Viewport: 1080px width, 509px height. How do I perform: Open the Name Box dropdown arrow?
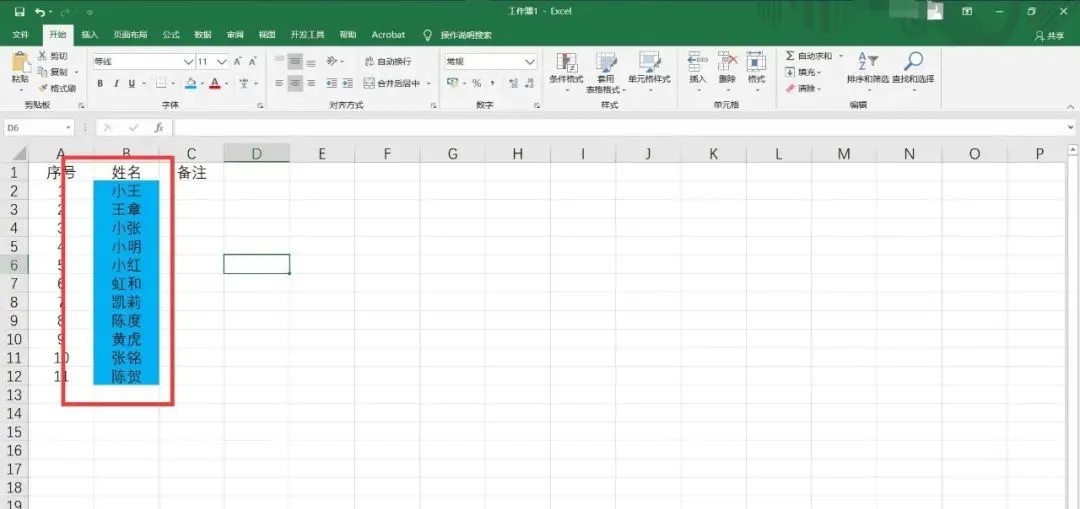click(x=68, y=127)
